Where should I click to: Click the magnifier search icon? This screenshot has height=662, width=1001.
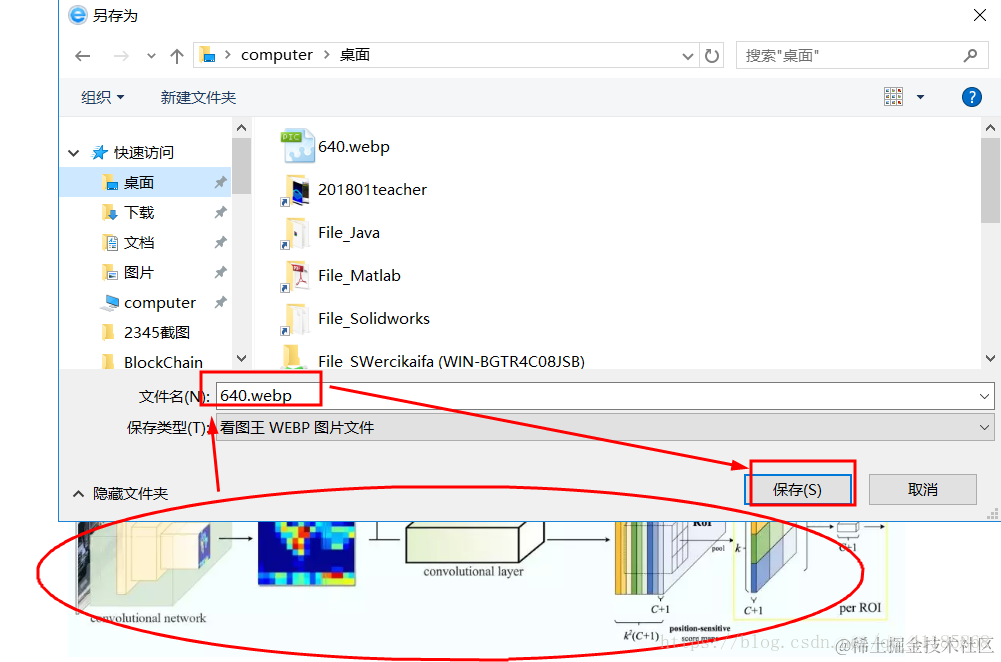coord(970,56)
